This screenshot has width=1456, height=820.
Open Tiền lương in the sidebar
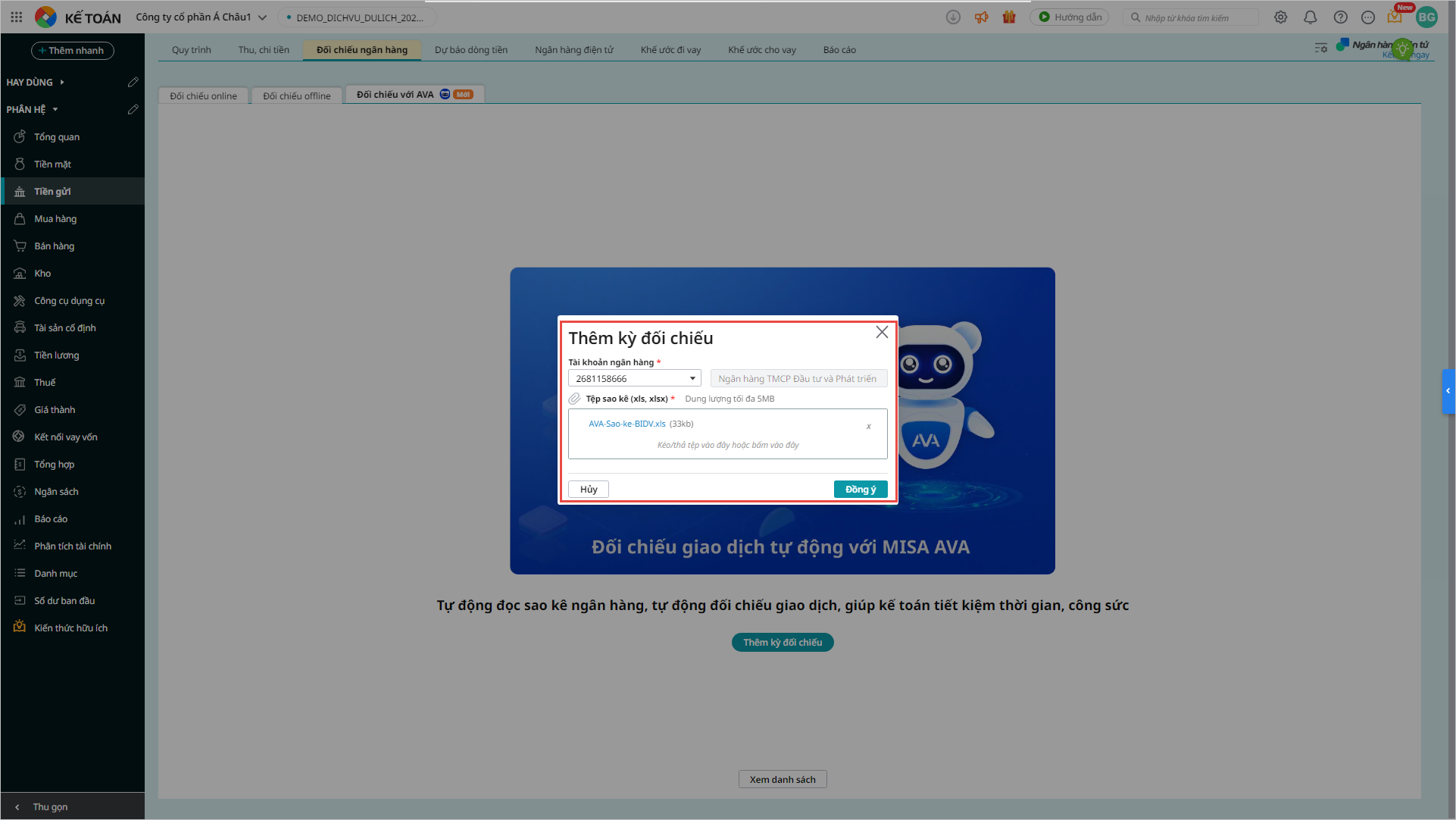point(73,355)
